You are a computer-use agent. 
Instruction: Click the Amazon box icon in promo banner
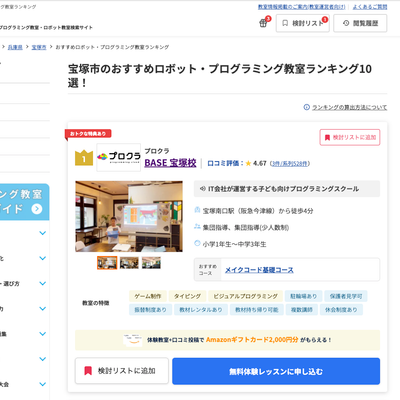133,340
